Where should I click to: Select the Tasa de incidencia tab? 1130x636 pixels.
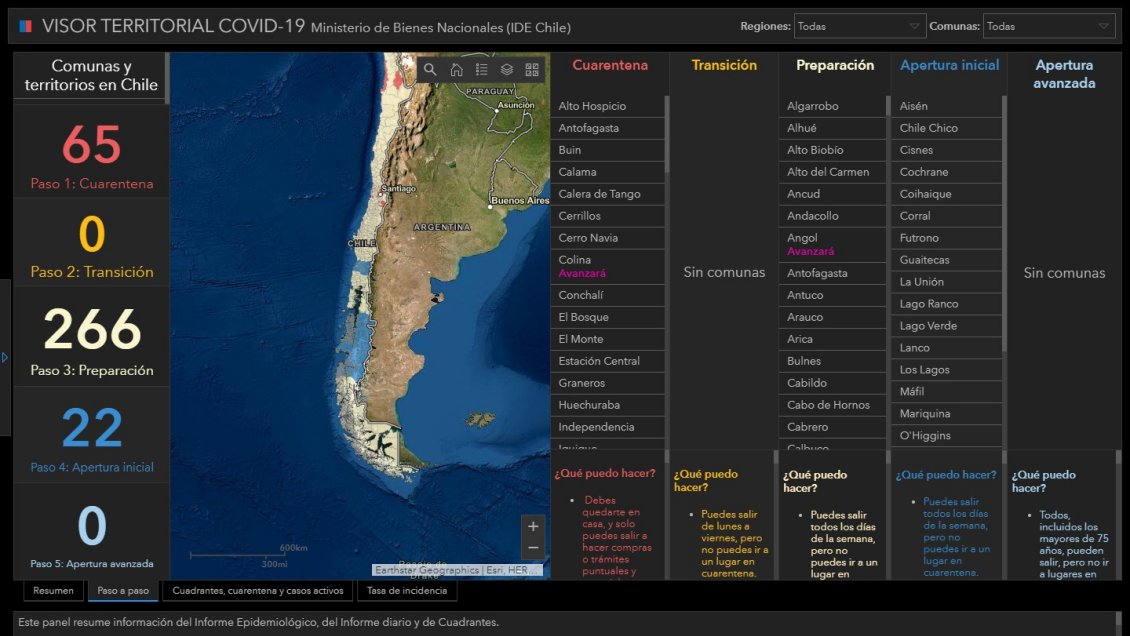[x=407, y=591]
